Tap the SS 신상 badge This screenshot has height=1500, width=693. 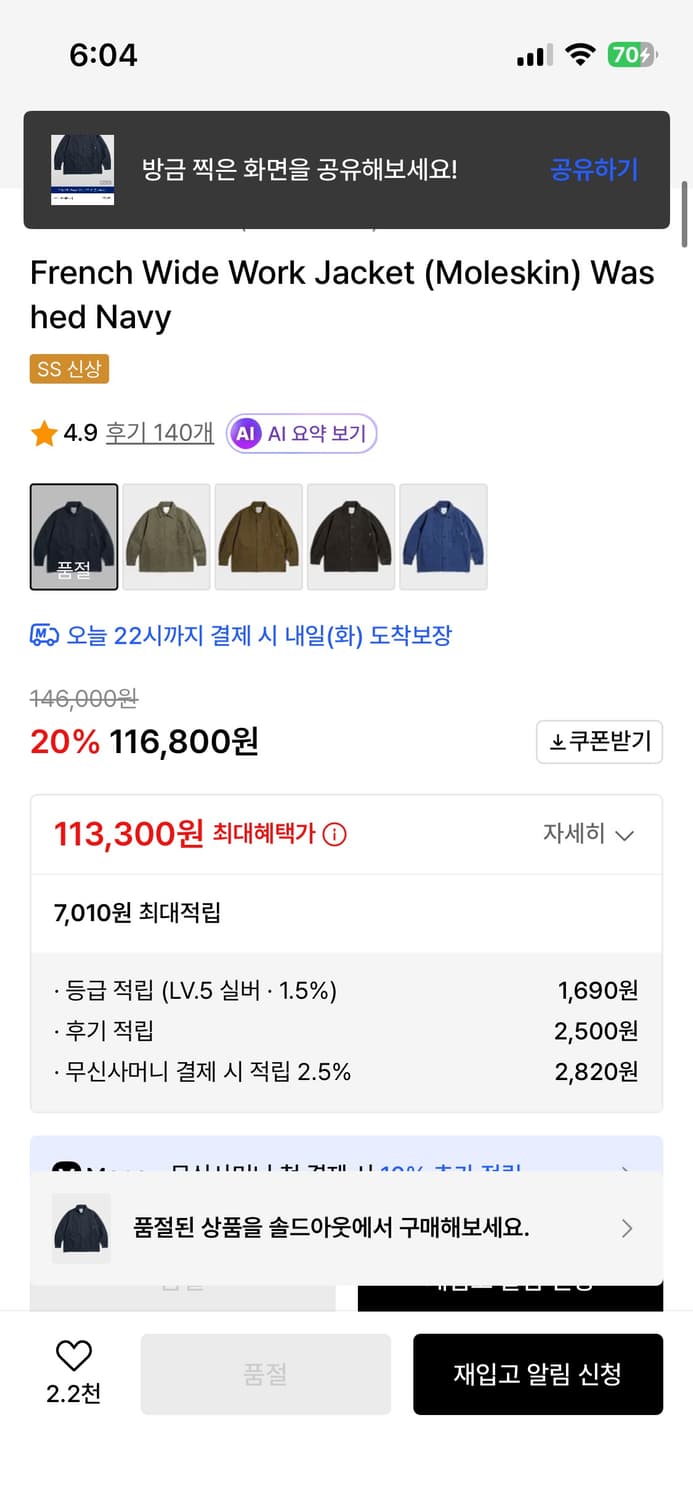coord(68,368)
